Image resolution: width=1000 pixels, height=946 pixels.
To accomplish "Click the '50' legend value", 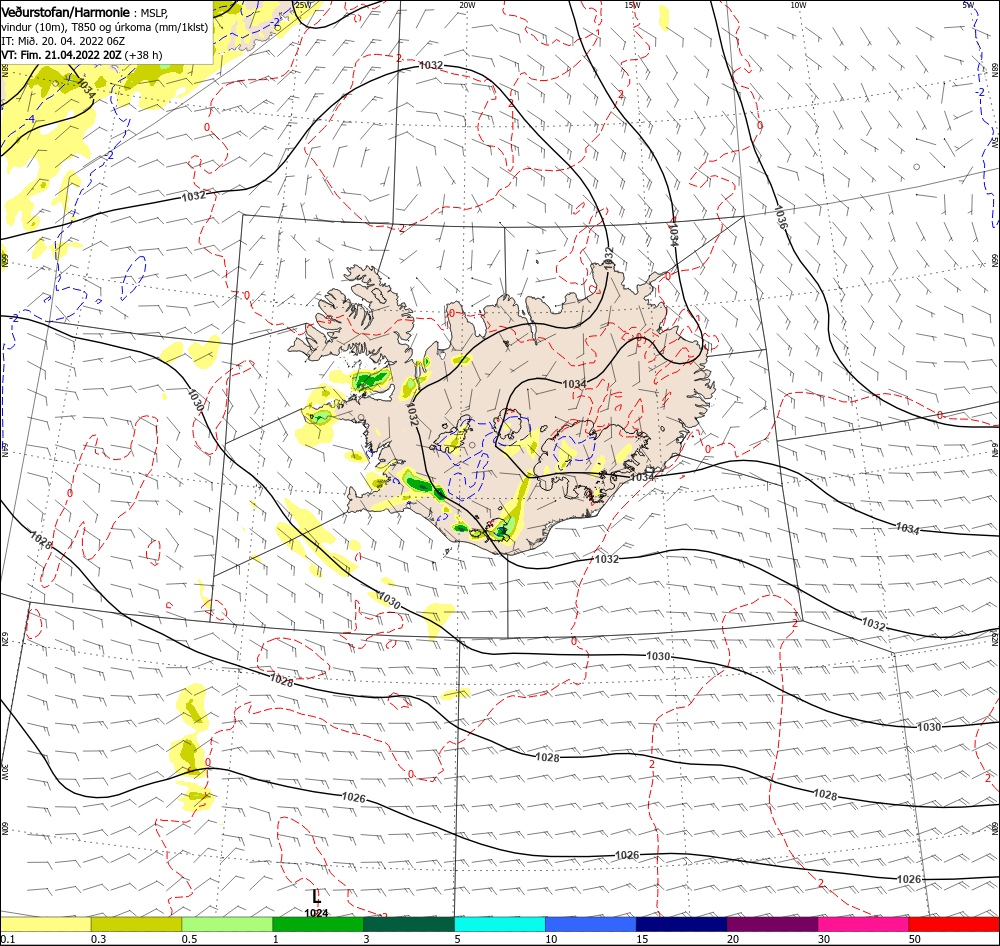I will pos(915,939).
